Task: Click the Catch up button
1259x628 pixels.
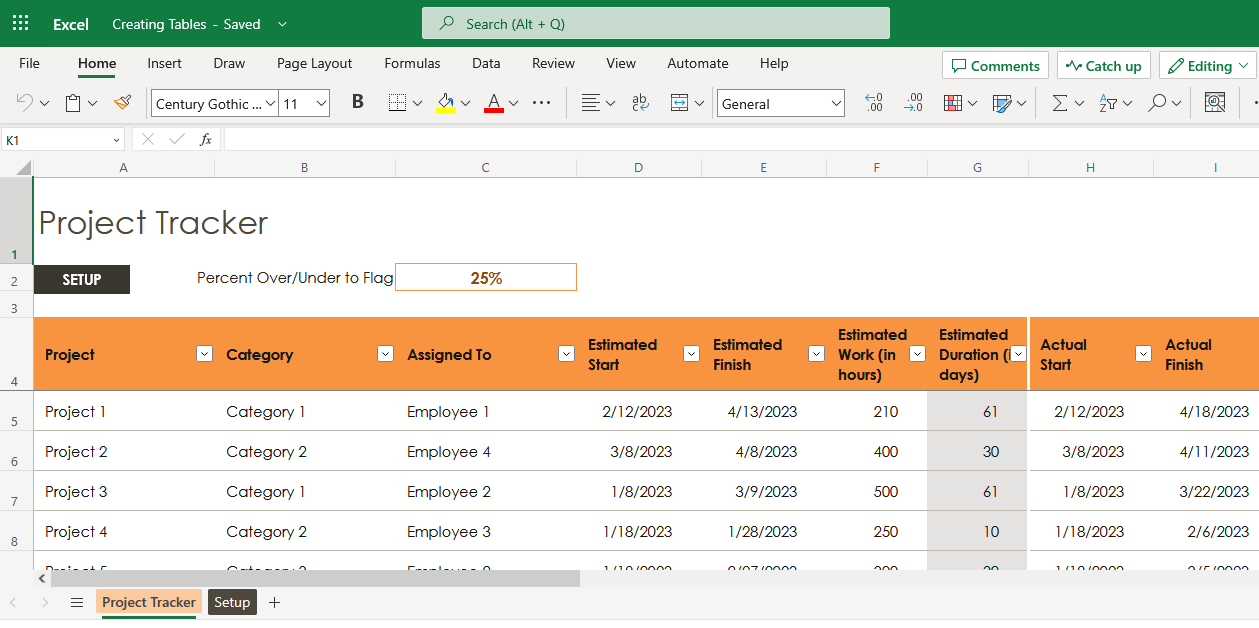Action: pos(1104,66)
